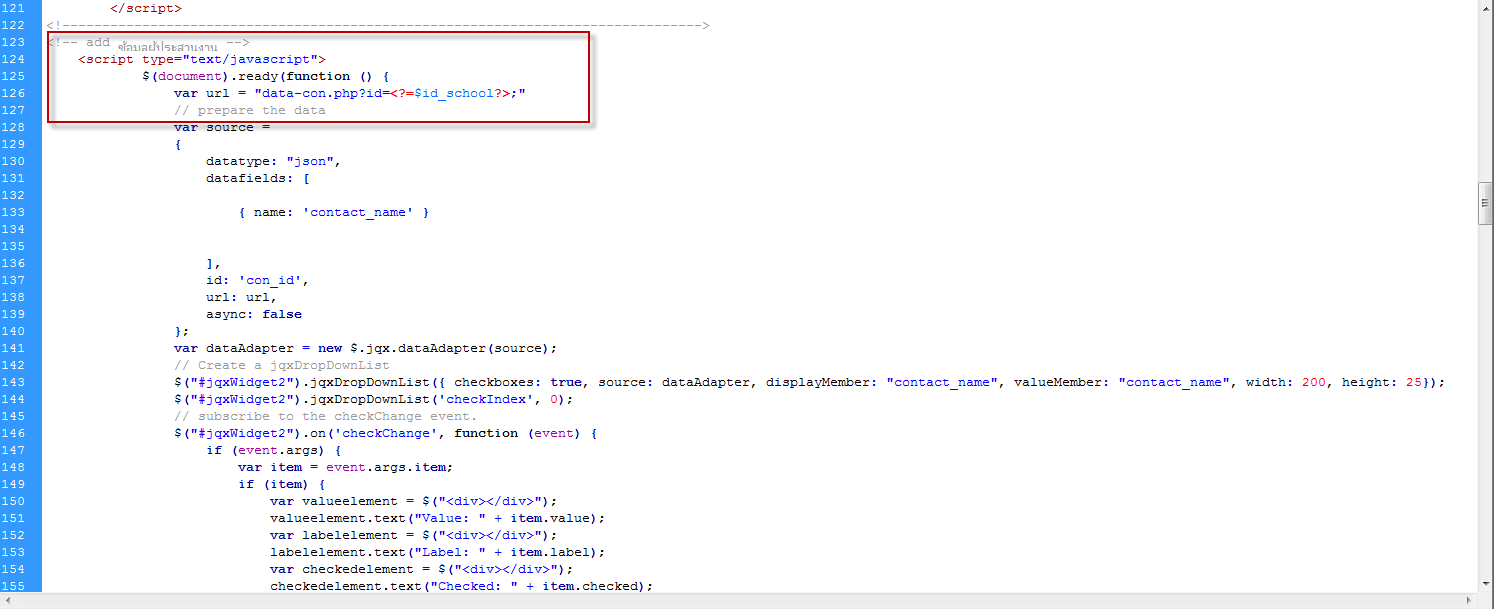The image size is (1494, 609).
Task: Click line number 141 in the gutter
Action: point(13,348)
